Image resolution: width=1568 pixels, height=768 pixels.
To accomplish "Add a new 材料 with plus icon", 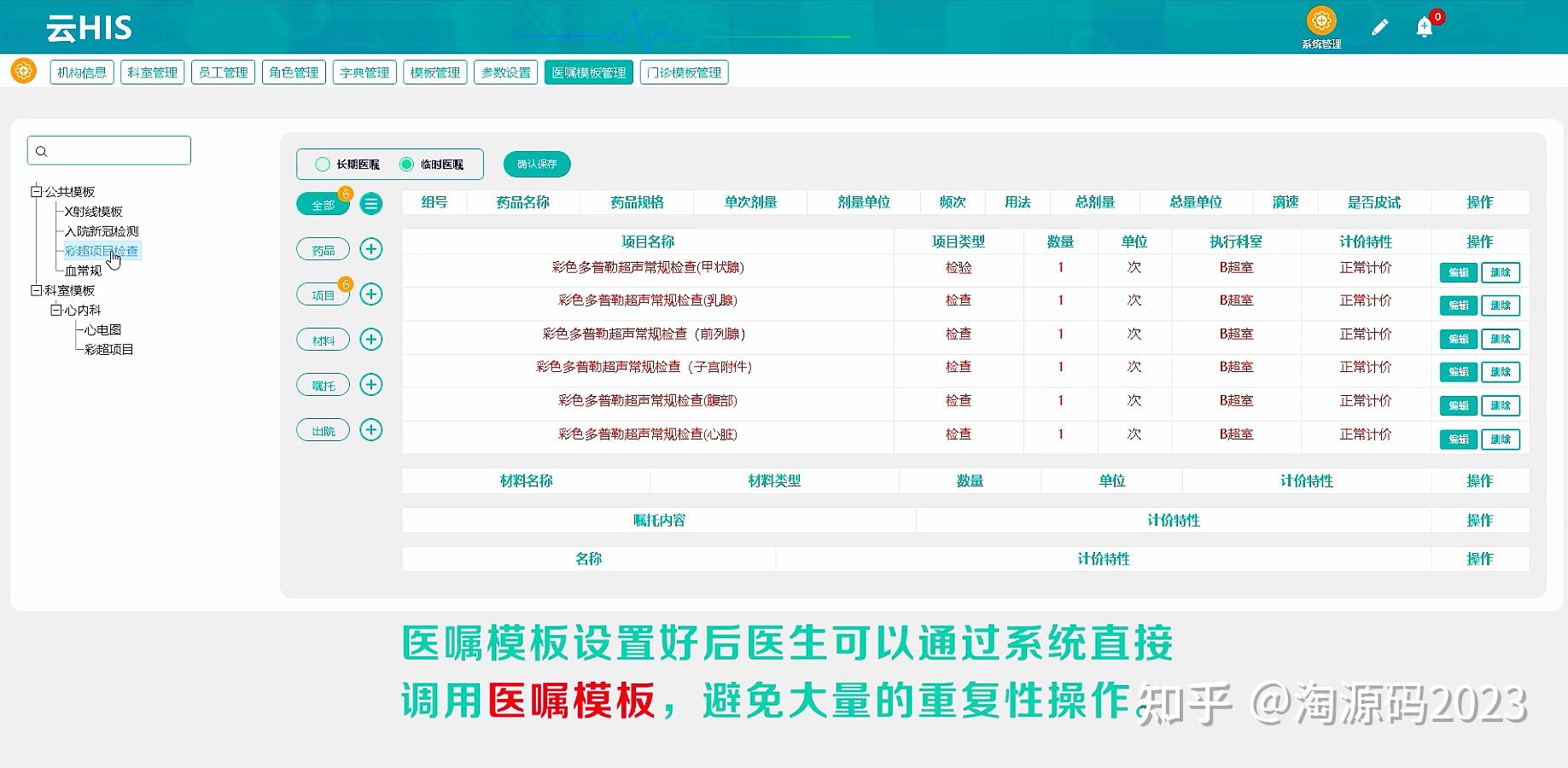I will coord(370,340).
